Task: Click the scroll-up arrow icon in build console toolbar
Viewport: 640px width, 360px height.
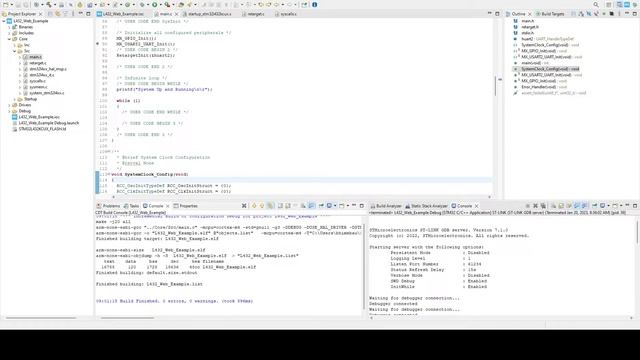Action: pyautogui.click(x=254, y=206)
